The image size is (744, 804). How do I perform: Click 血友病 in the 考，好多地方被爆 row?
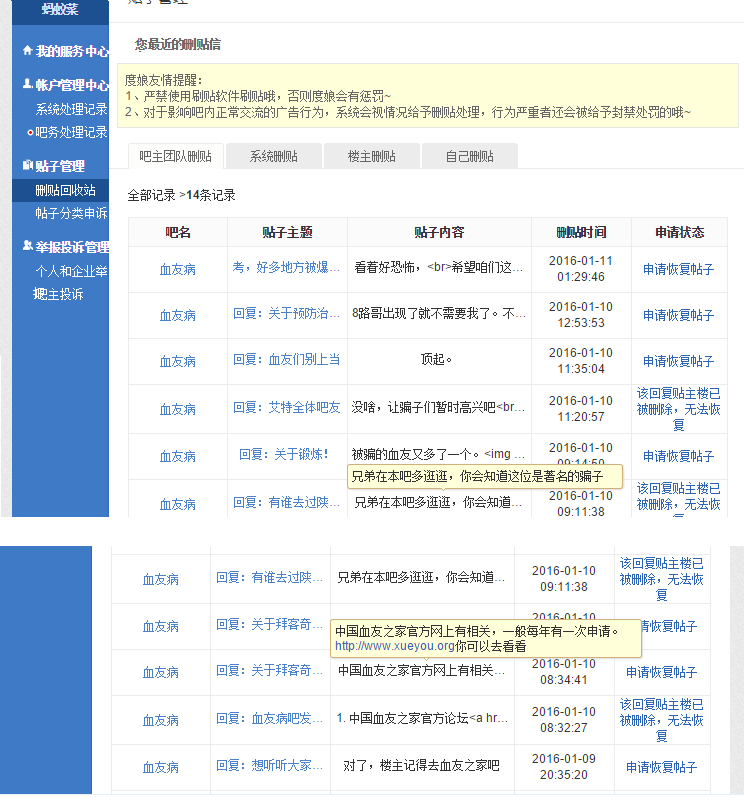[x=177, y=269]
